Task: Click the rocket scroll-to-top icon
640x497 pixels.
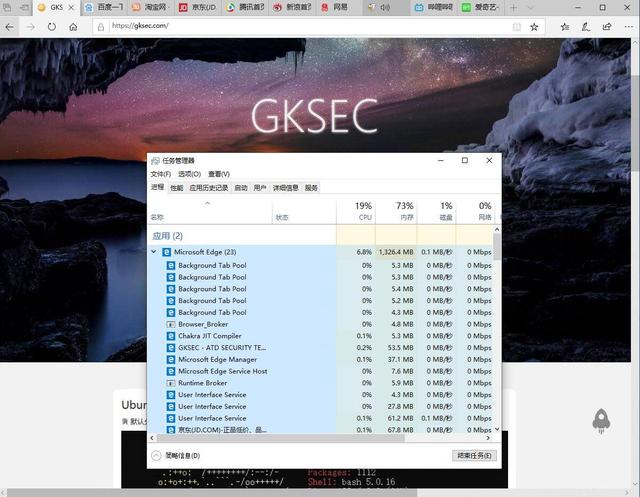Action: tap(601, 421)
